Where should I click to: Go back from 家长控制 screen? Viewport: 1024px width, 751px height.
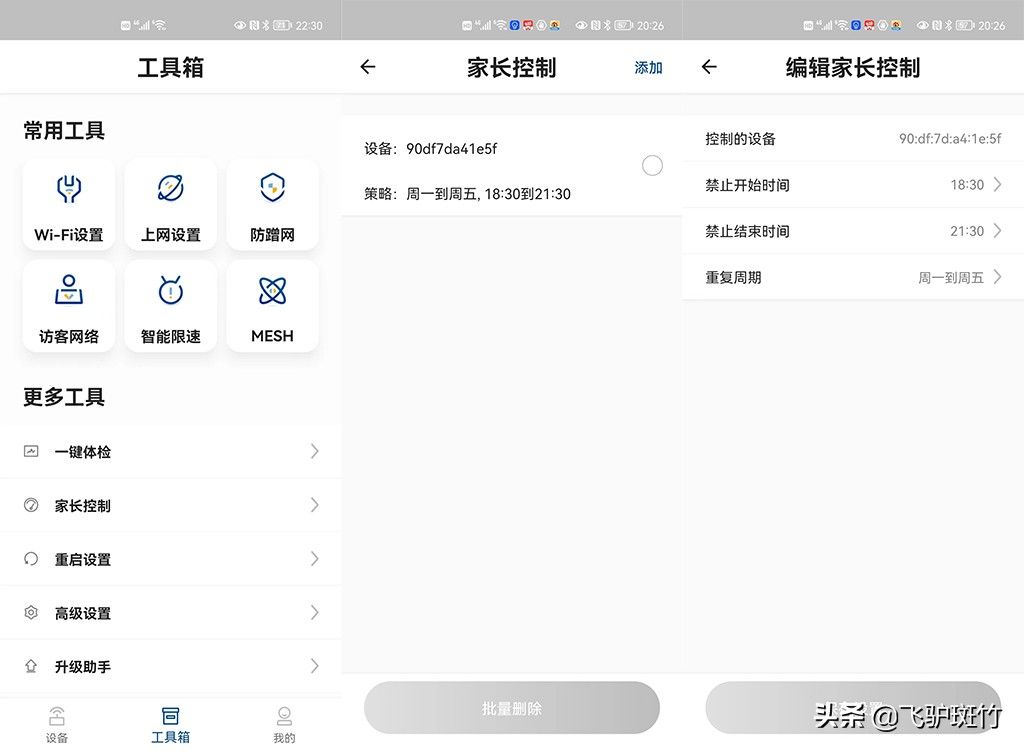point(368,67)
